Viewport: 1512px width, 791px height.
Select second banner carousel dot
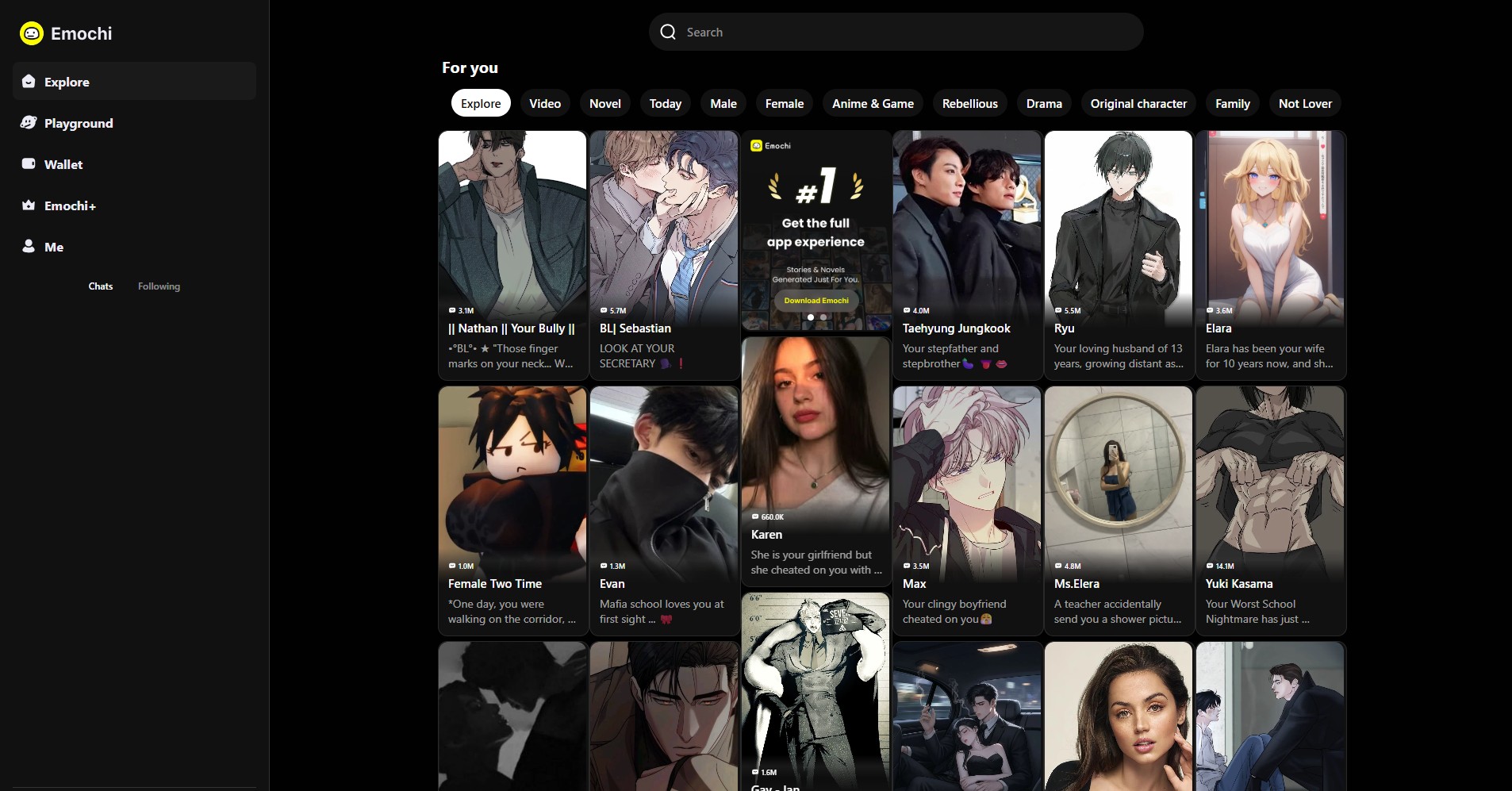point(823,317)
